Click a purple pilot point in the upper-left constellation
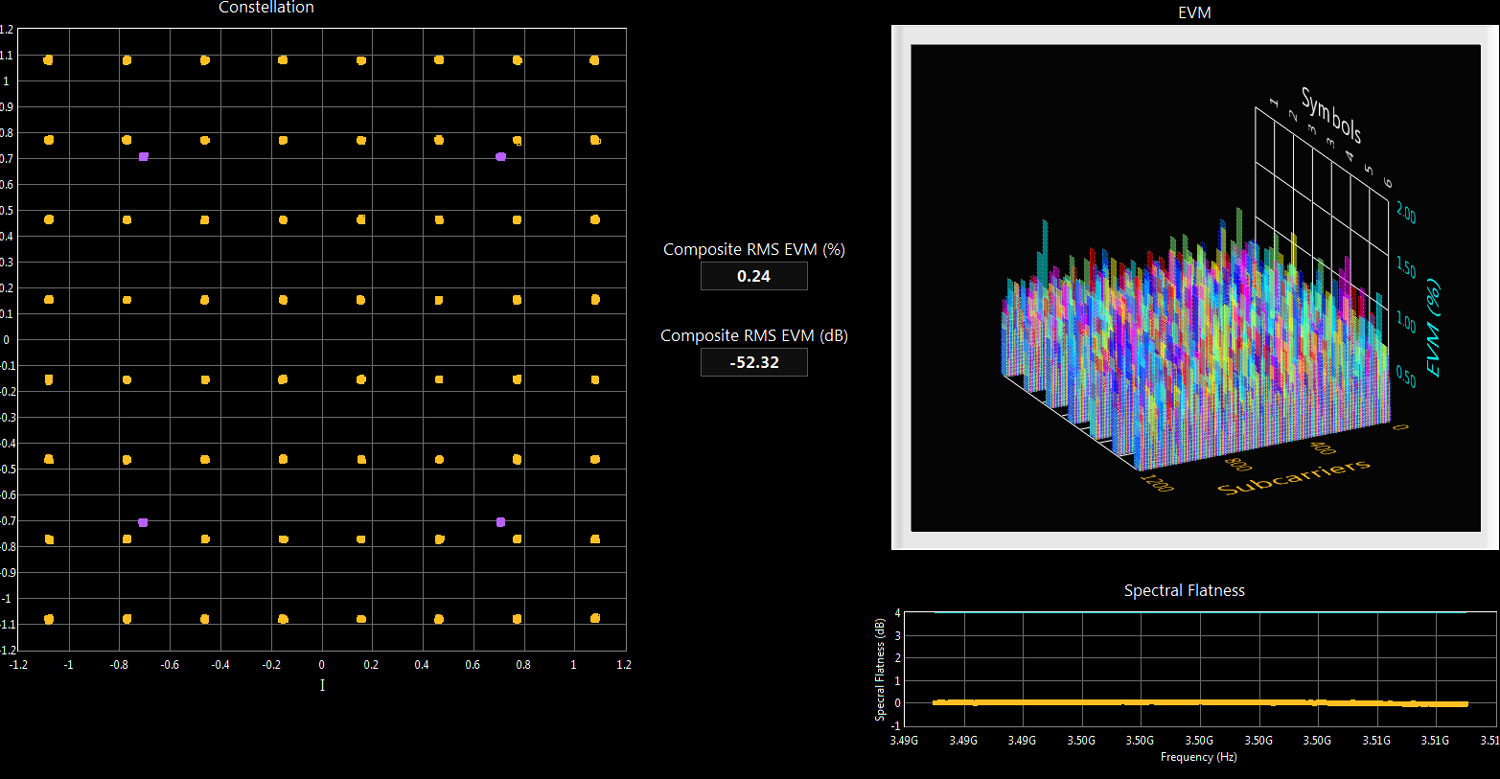Screen dimensions: 1500x779 [143, 156]
